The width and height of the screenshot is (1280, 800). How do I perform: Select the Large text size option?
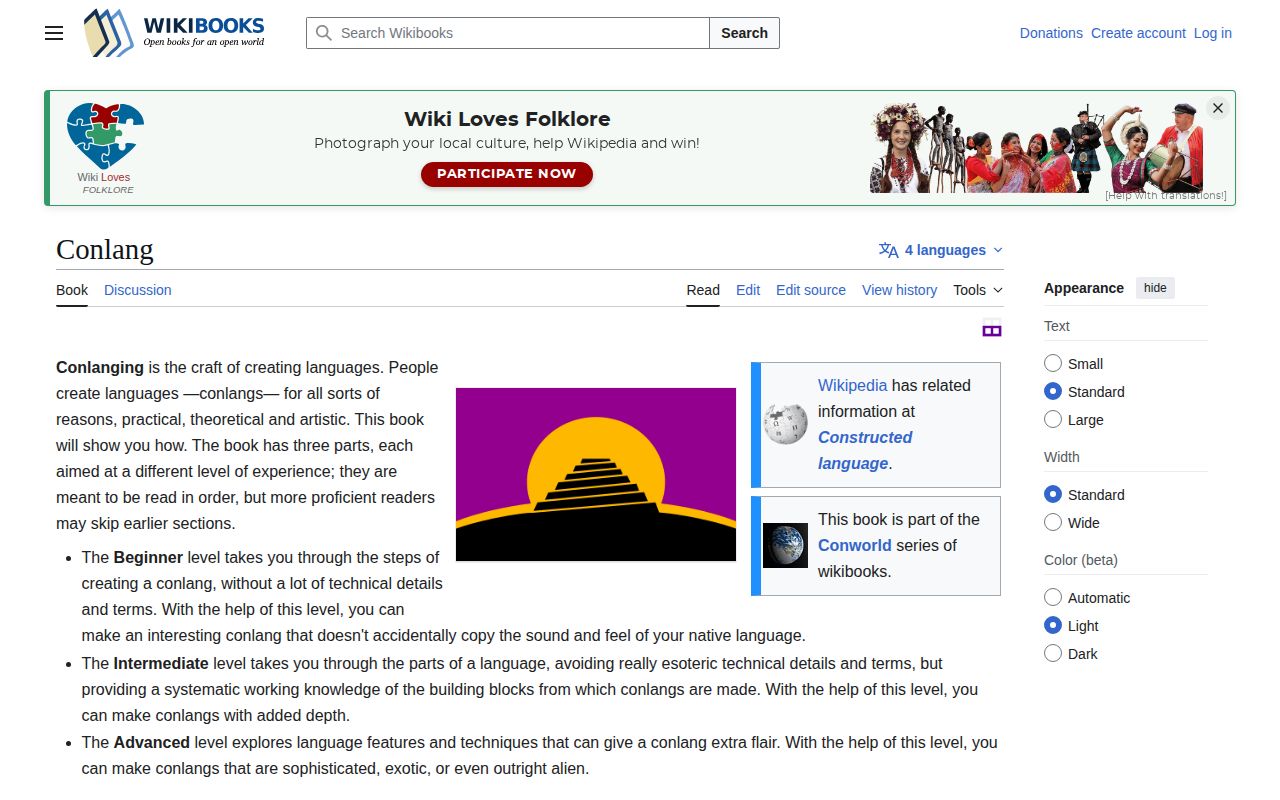click(1053, 420)
